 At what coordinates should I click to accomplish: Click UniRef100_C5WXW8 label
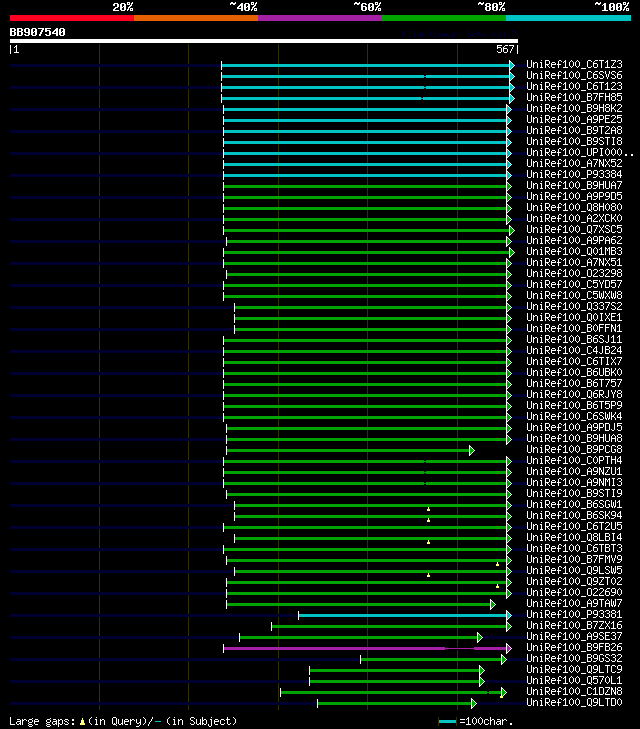[574, 296]
